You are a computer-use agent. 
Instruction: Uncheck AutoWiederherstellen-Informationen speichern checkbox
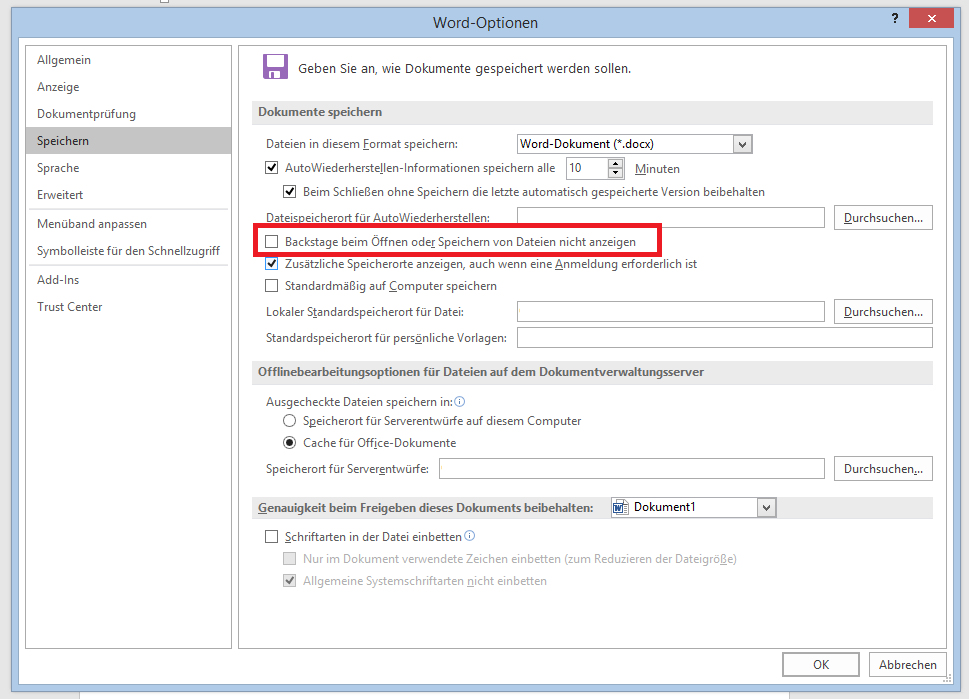pos(272,169)
